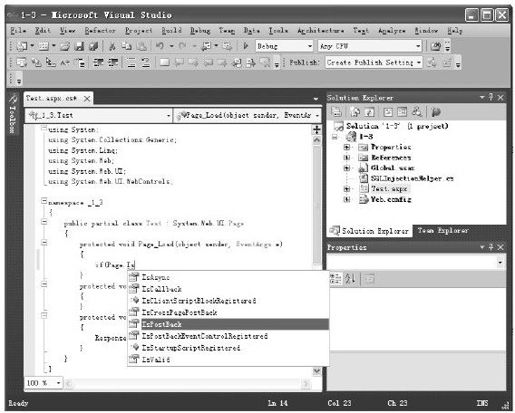
Task: Open the Build menu
Action: [x=172, y=31]
